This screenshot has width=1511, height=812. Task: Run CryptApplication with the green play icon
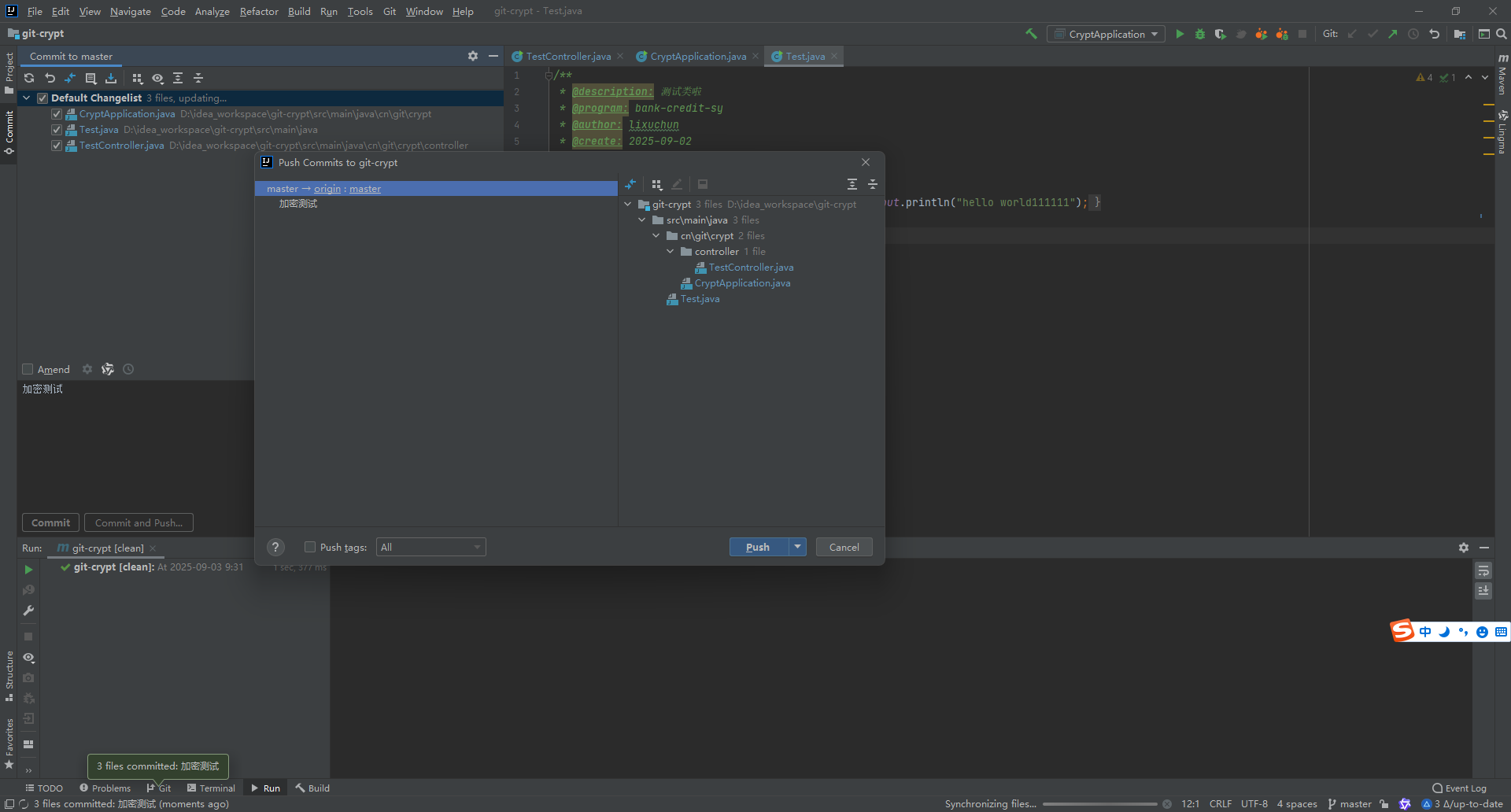click(1180, 34)
